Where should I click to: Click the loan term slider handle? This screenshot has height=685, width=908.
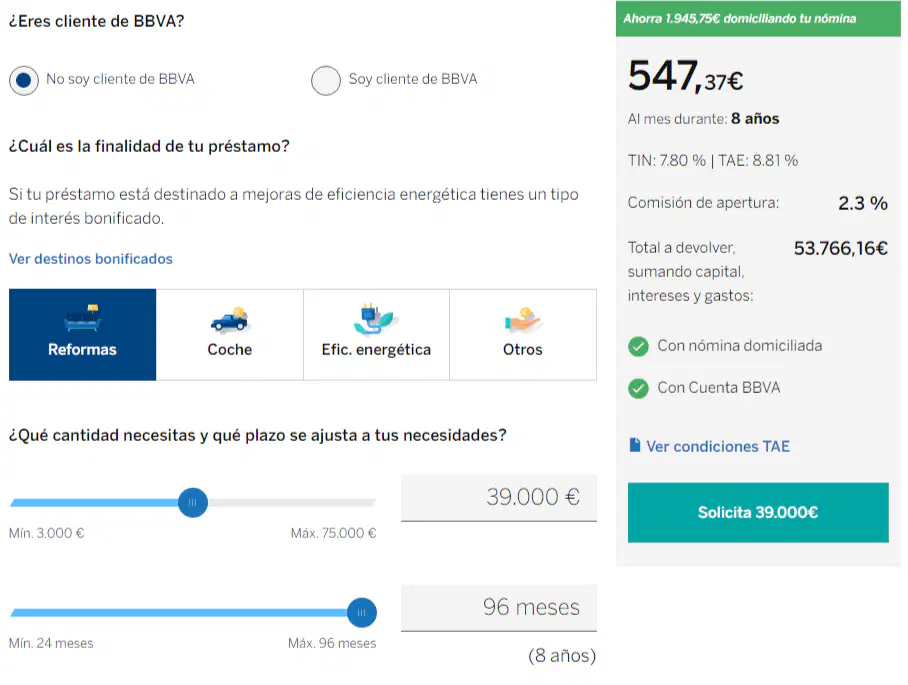362,613
